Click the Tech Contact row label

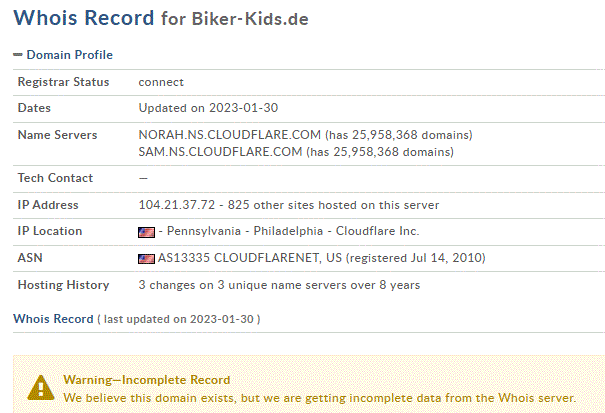coord(55,178)
